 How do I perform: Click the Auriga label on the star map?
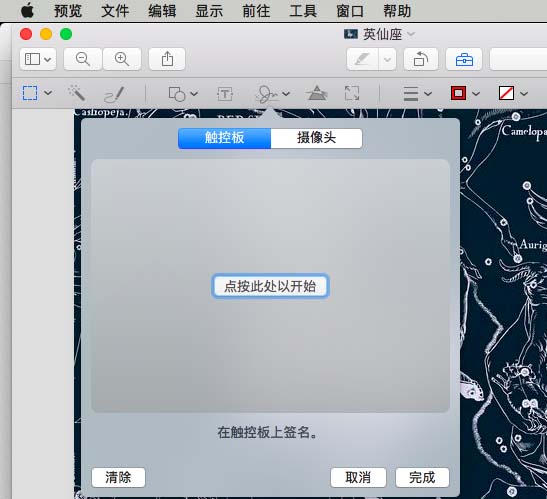tap(533, 245)
